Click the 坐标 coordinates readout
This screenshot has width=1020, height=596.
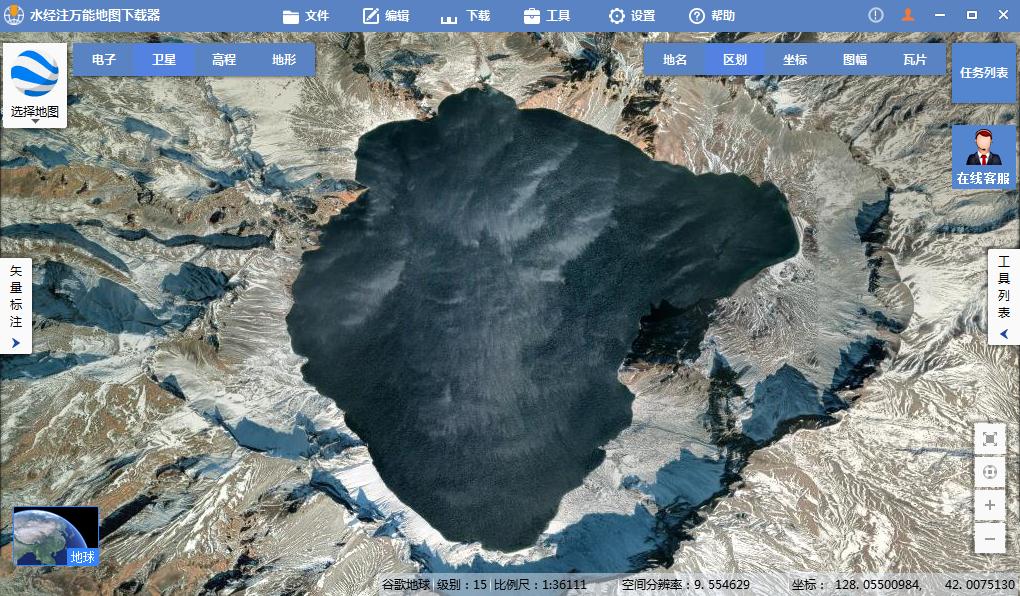click(904, 584)
